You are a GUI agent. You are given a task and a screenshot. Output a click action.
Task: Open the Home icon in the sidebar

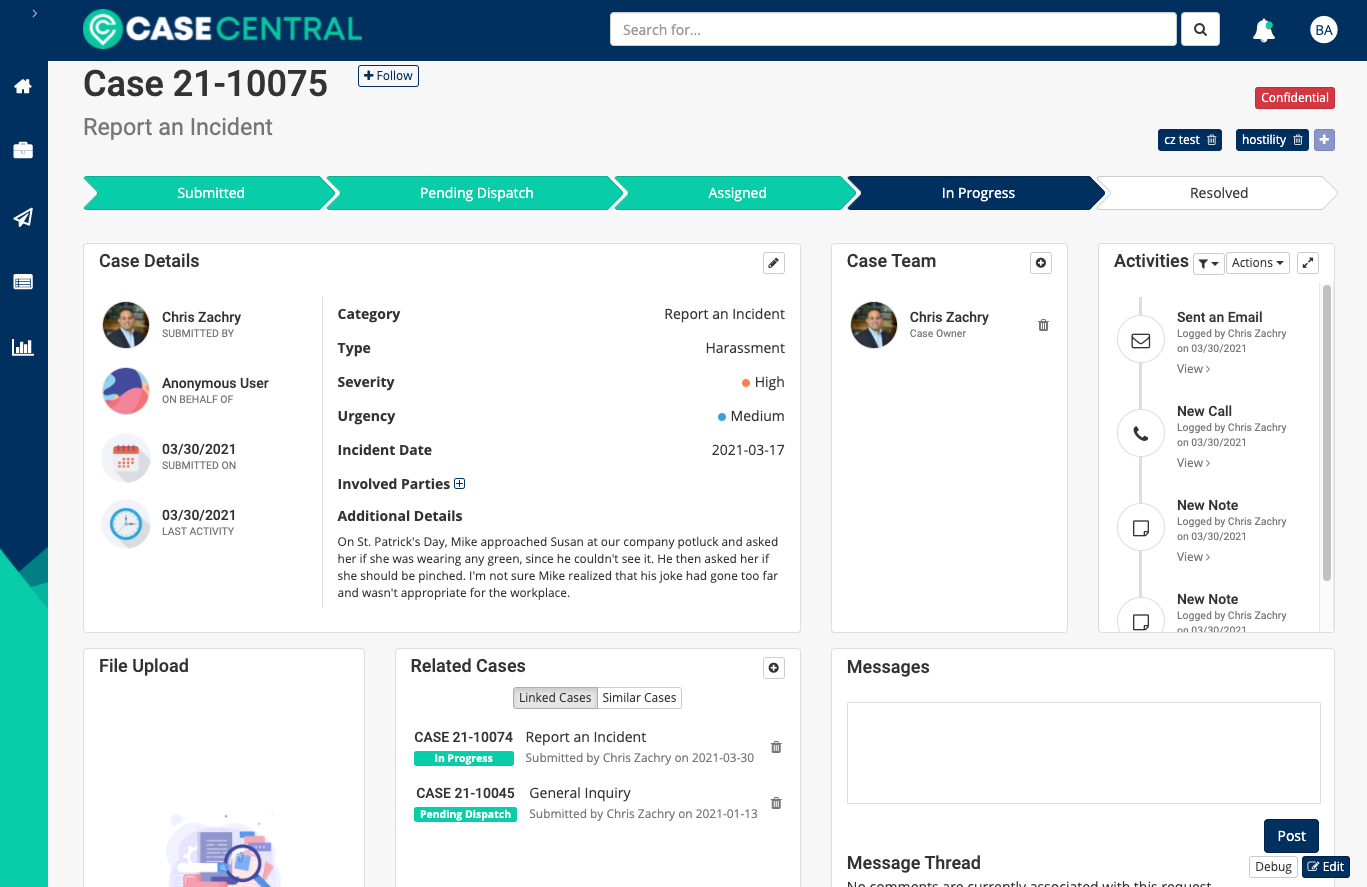tap(23, 87)
